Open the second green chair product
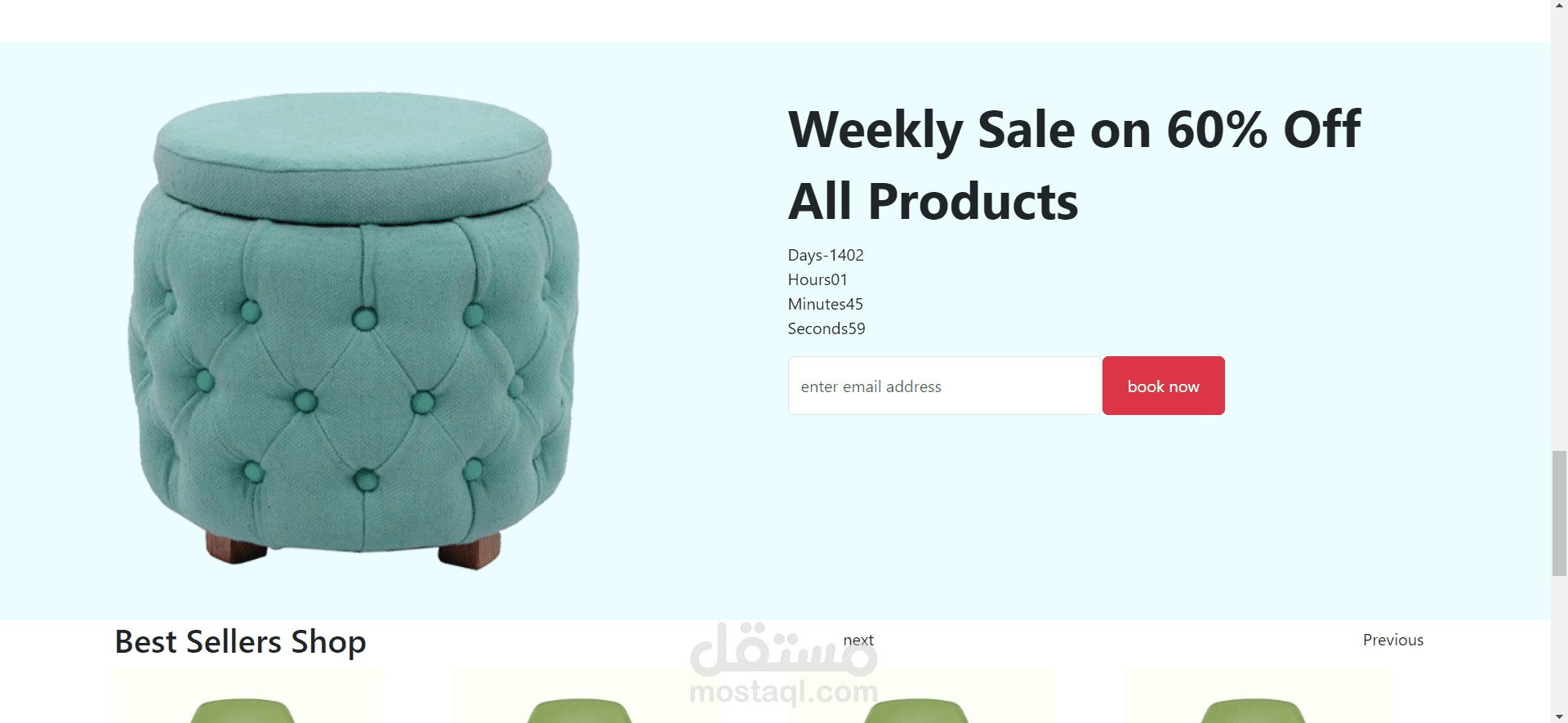 (584, 695)
